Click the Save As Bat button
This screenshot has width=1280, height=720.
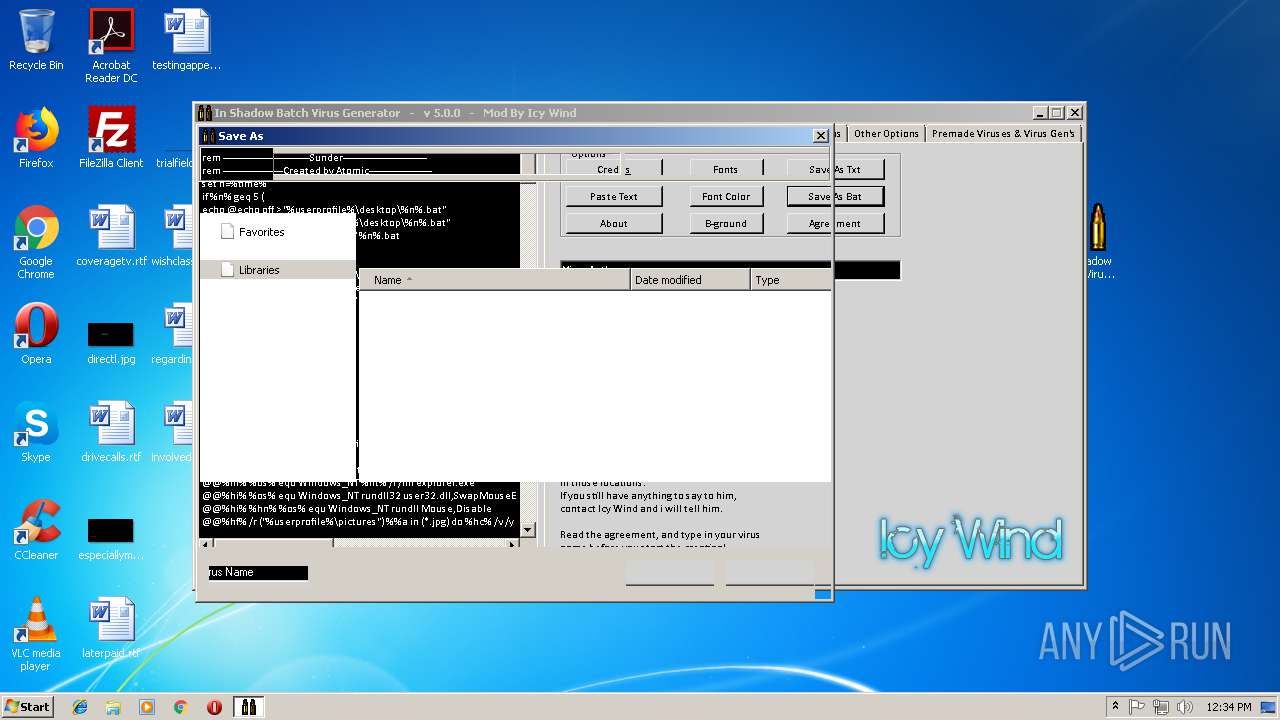tap(835, 197)
